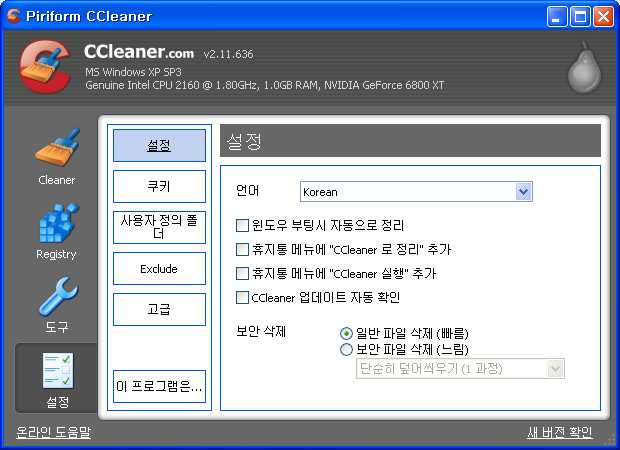
Task: Select 보안 파일 삭제 (느림) radio button
Action: click(346, 349)
